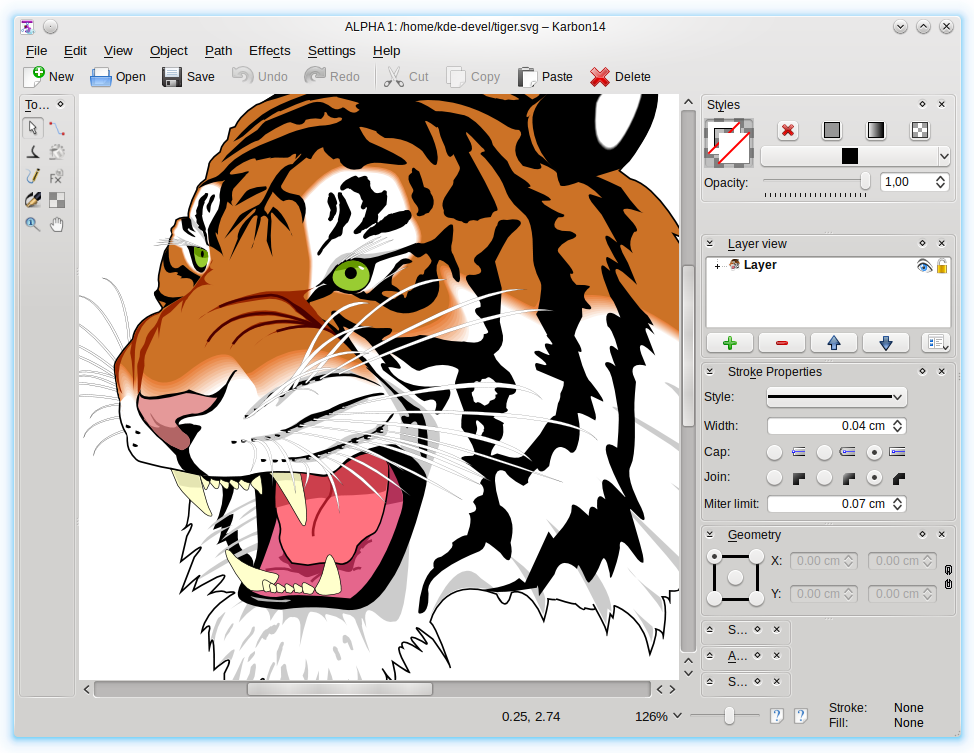974x753 pixels.
Task: Select the middle Cap radio (round cap)
Action: [x=824, y=452]
